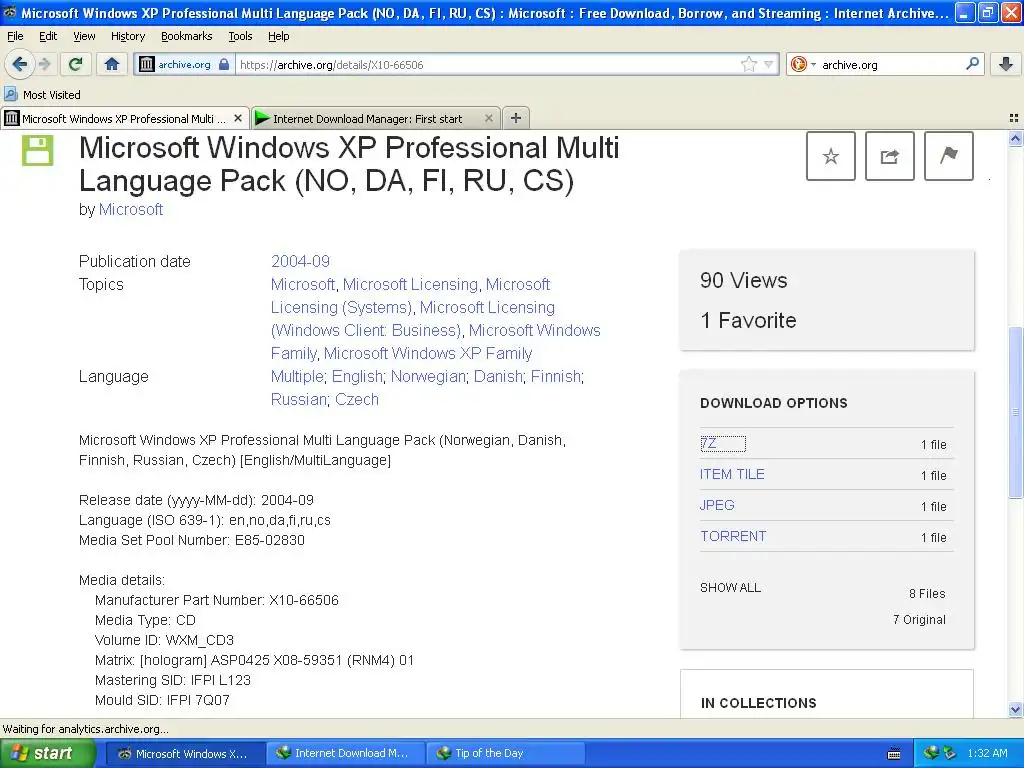Image resolution: width=1024 pixels, height=768 pixels.
Task: Click the 8 Files count text
Action: (x=927, y=594)
